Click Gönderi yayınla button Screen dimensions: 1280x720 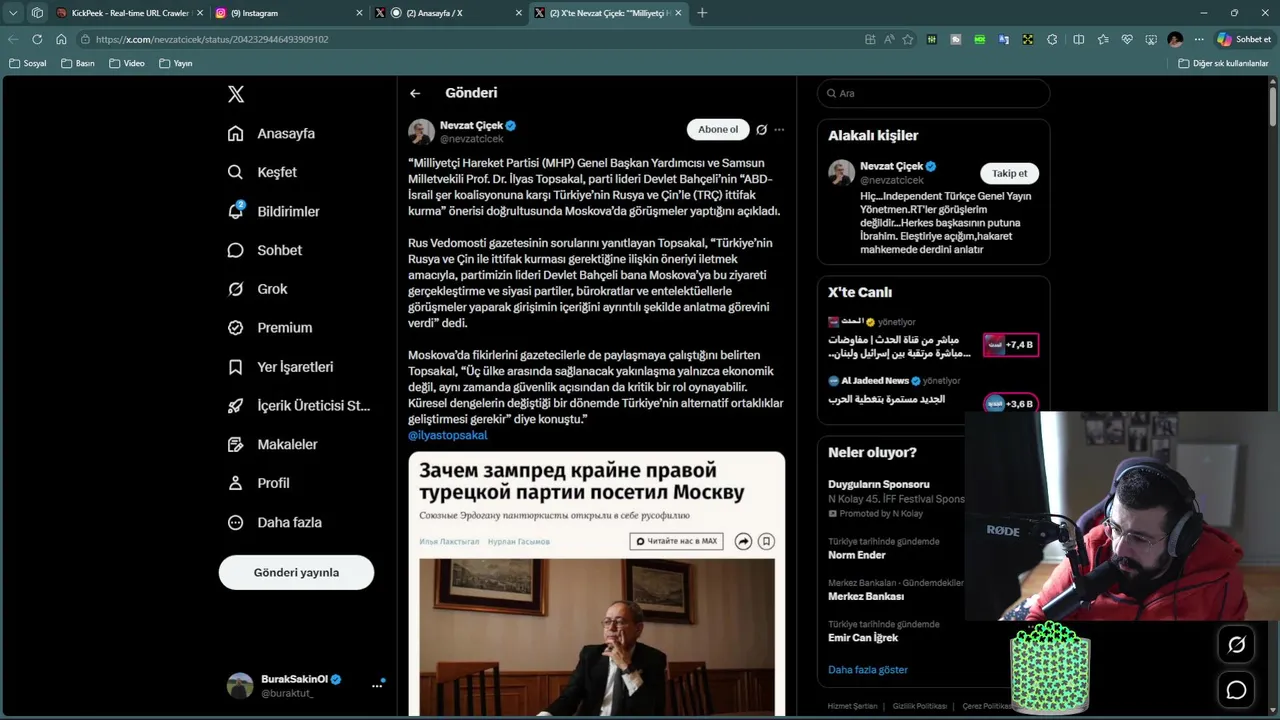[x=296, y=573]
